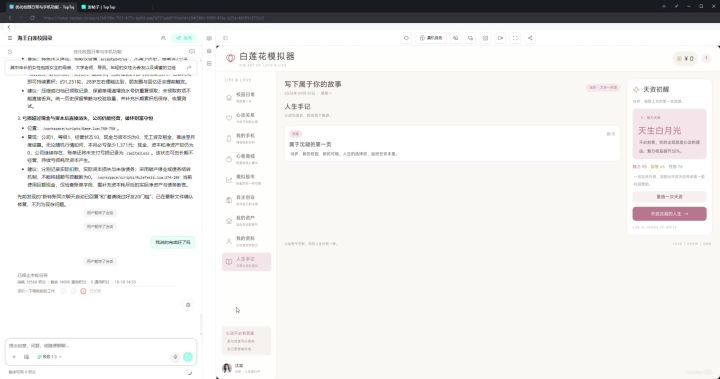Click the 写下属于你的故事 heading
The image size is (720, 379).
[x=313, y=84]
